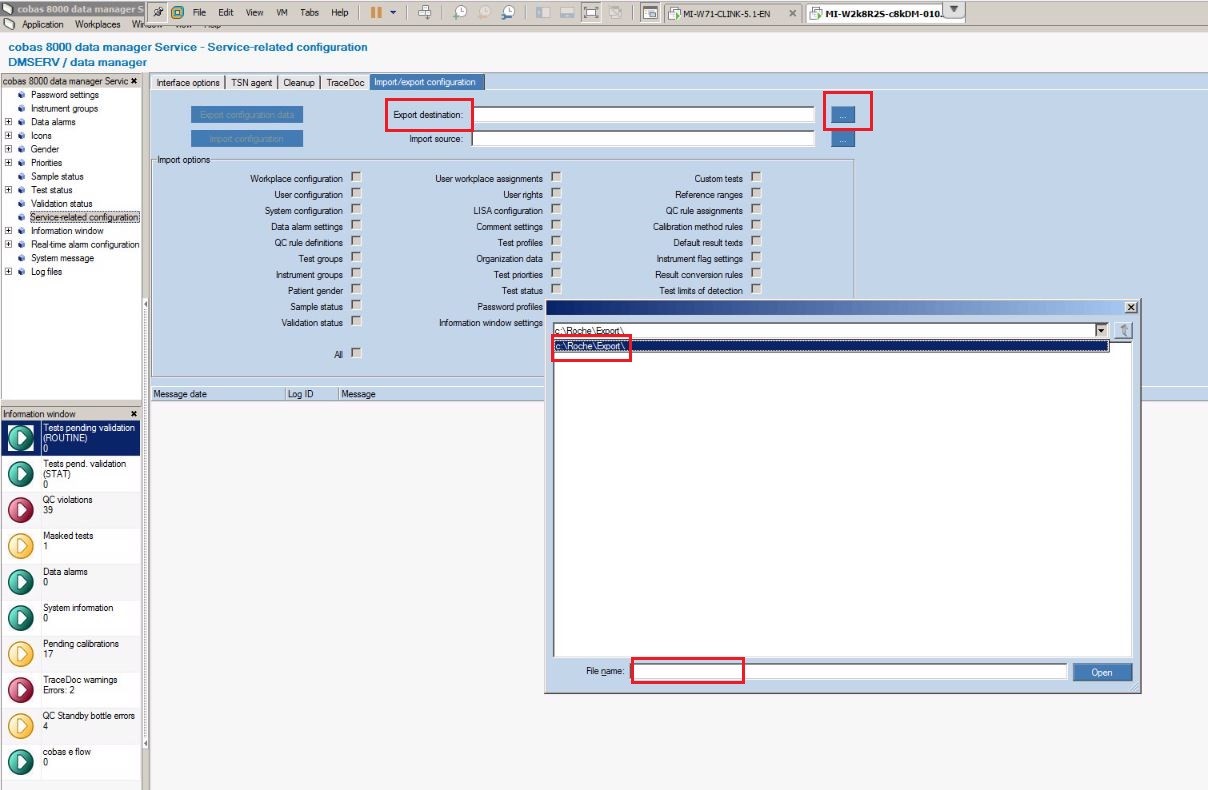Toggle the All checkbox
This screenshot has width=1208, height=790.
click(356, 353)
